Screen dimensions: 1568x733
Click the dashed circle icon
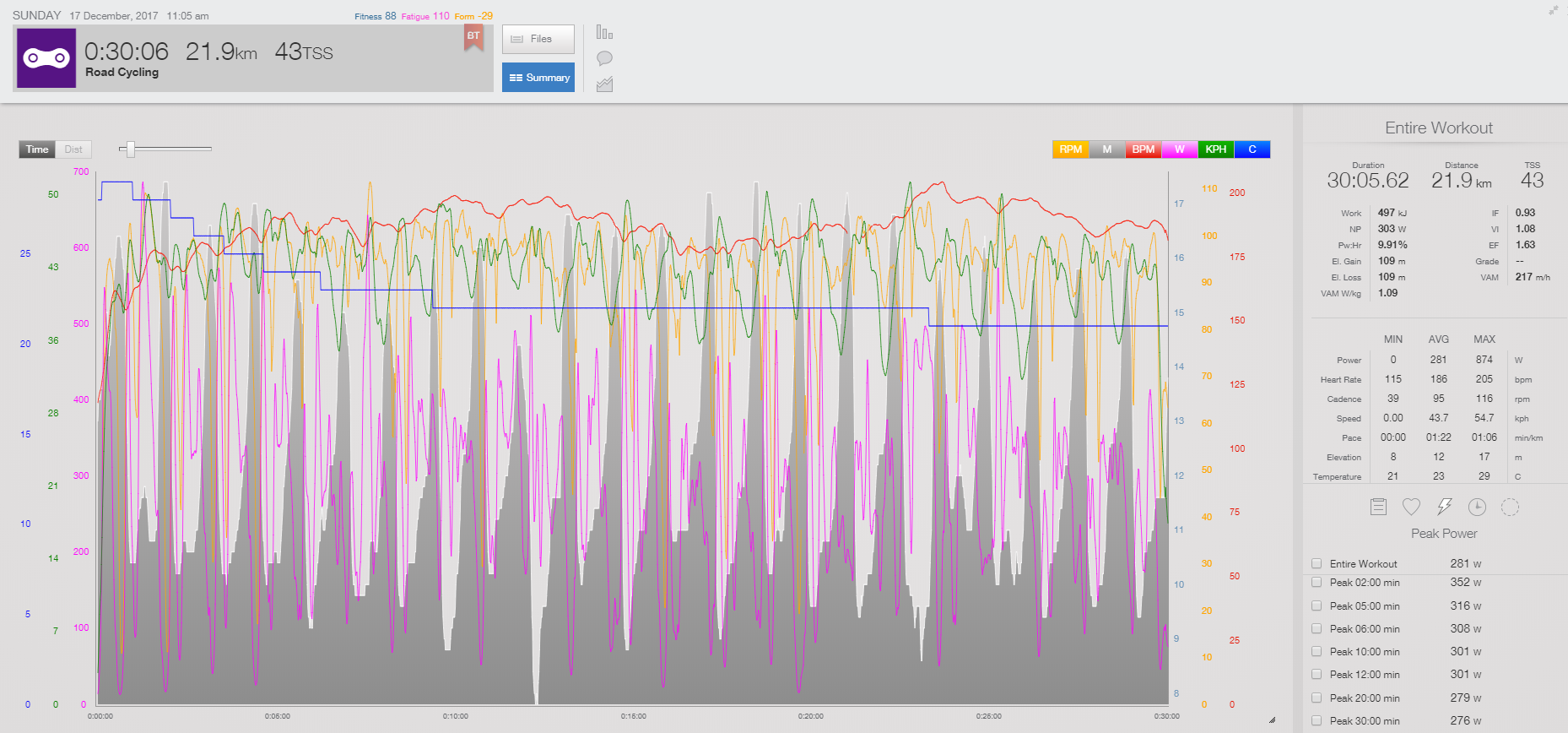pos(1510,507)
